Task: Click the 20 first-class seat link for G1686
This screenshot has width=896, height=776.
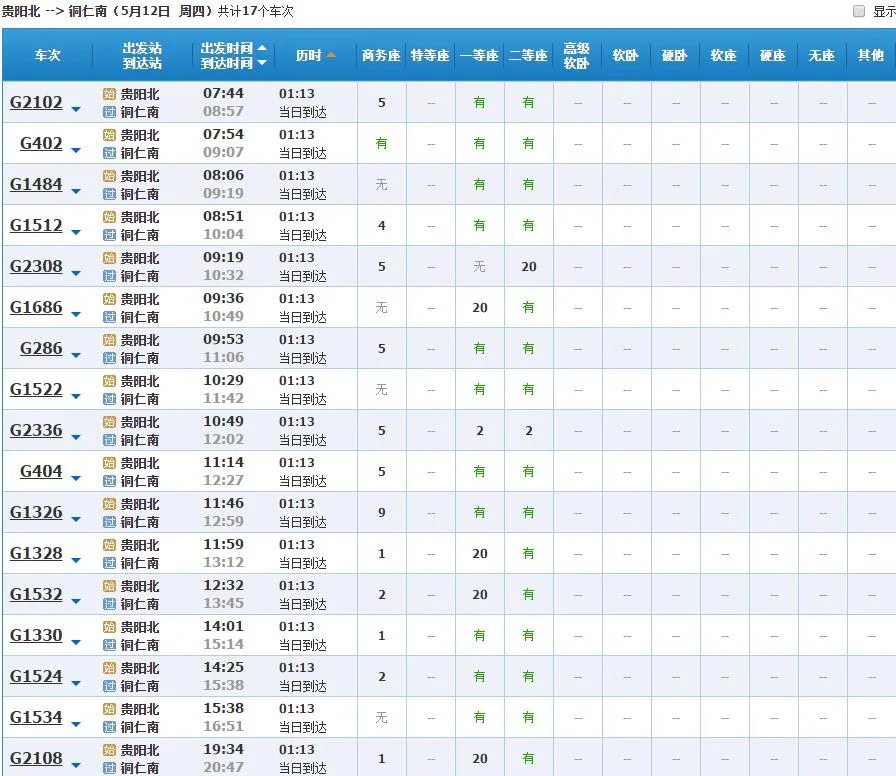Action: (480, 307)
